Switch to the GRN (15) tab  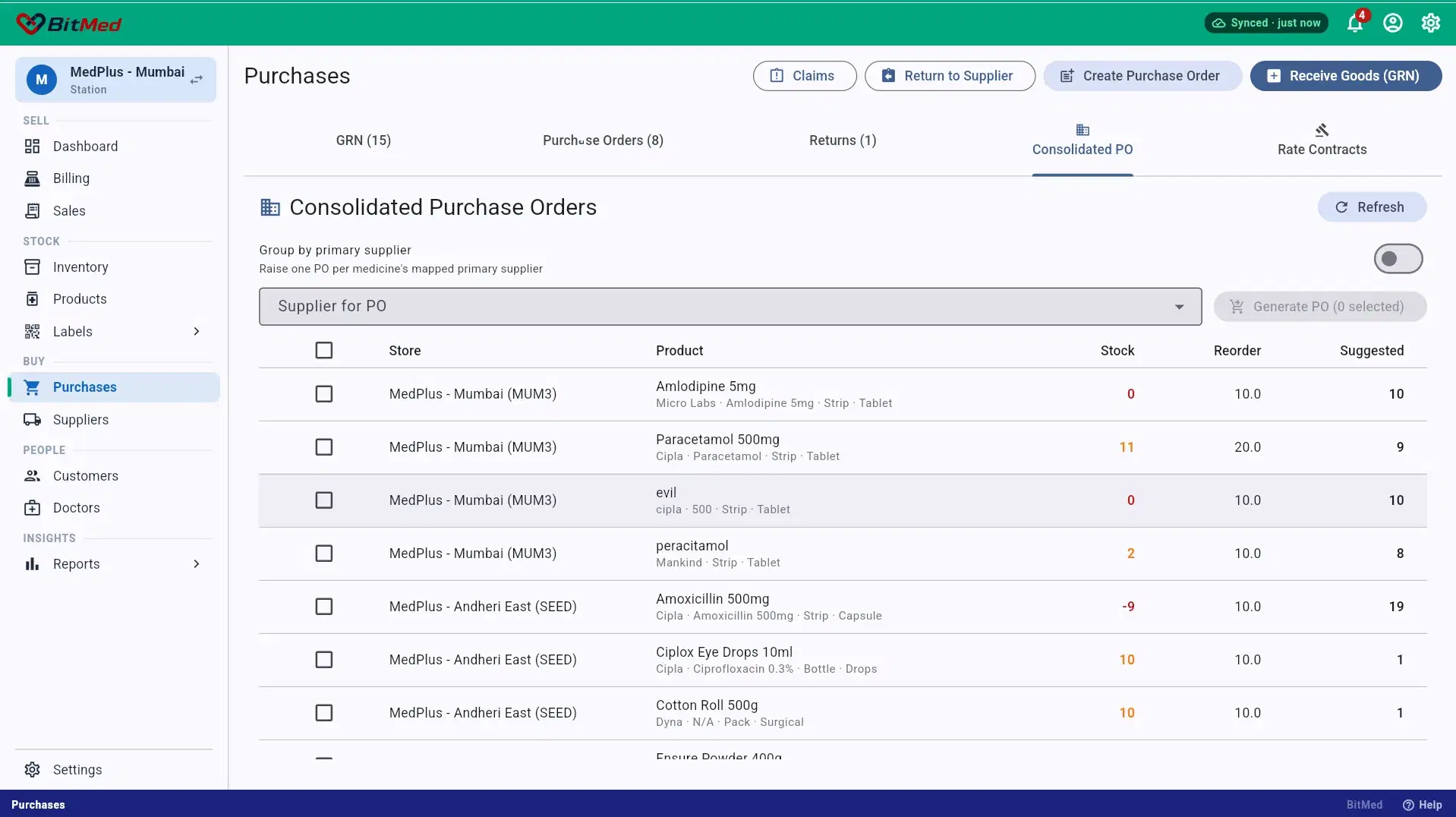tap(364, 140)
